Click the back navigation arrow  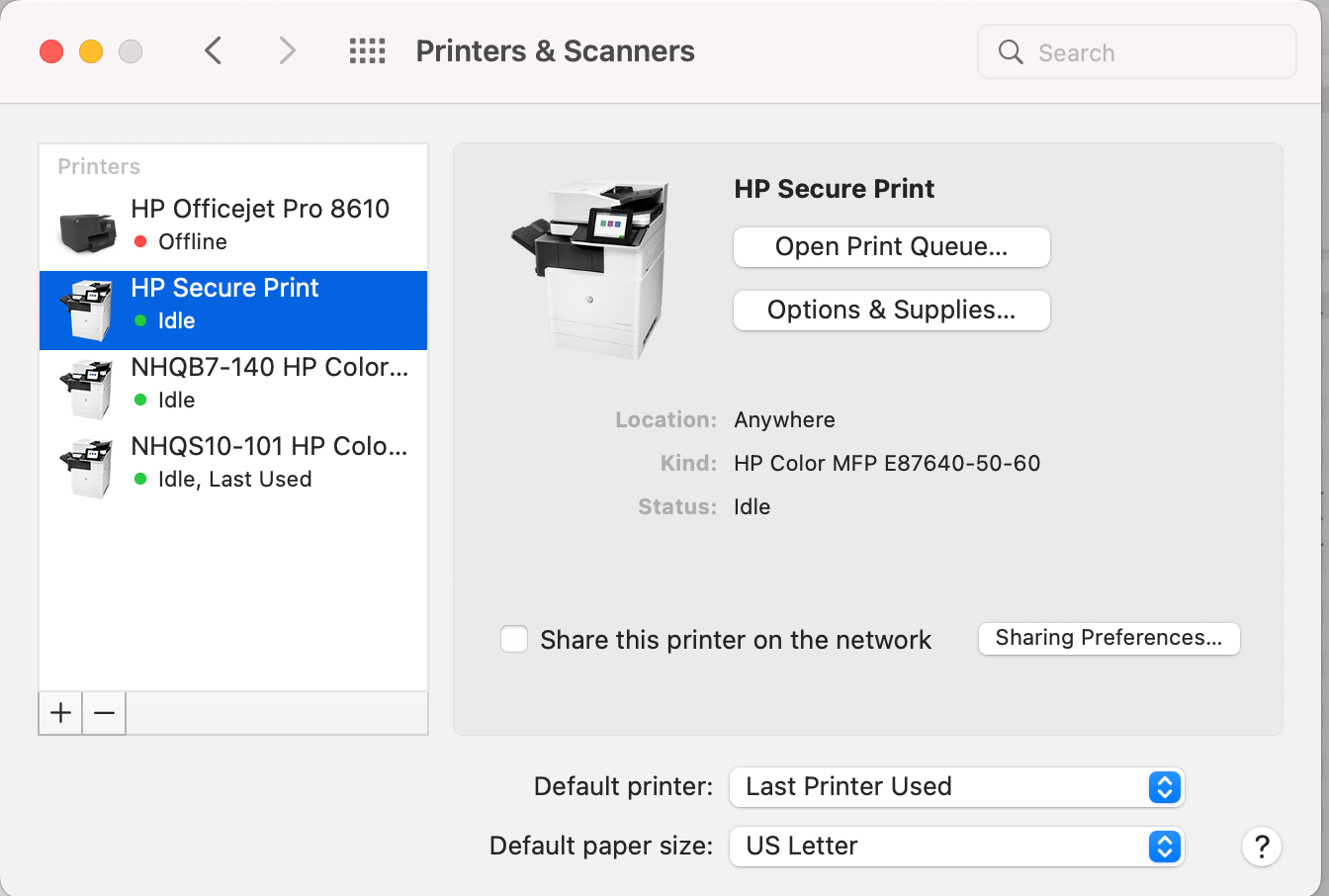click(213, 50)
